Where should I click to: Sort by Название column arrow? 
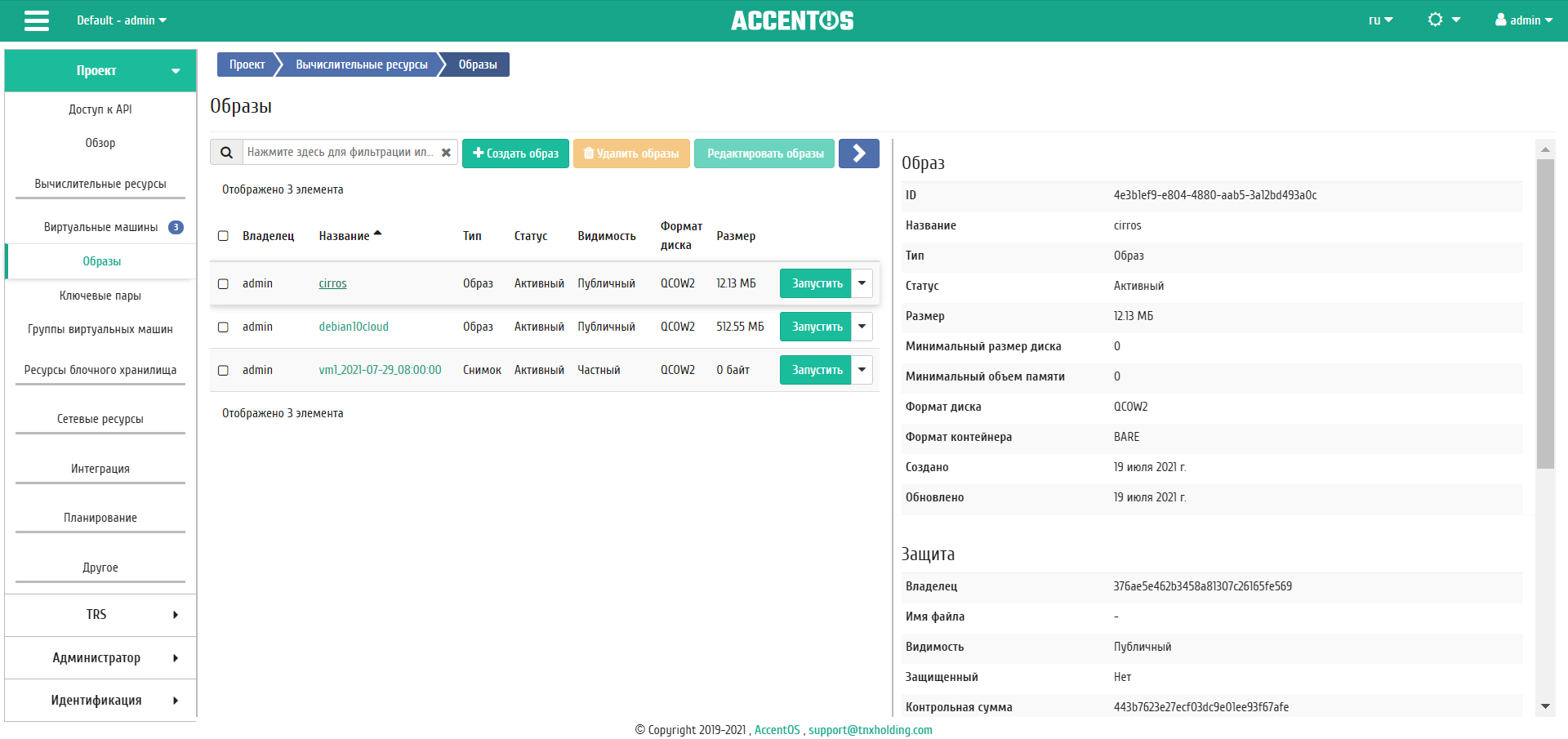[x=377, y=234]
